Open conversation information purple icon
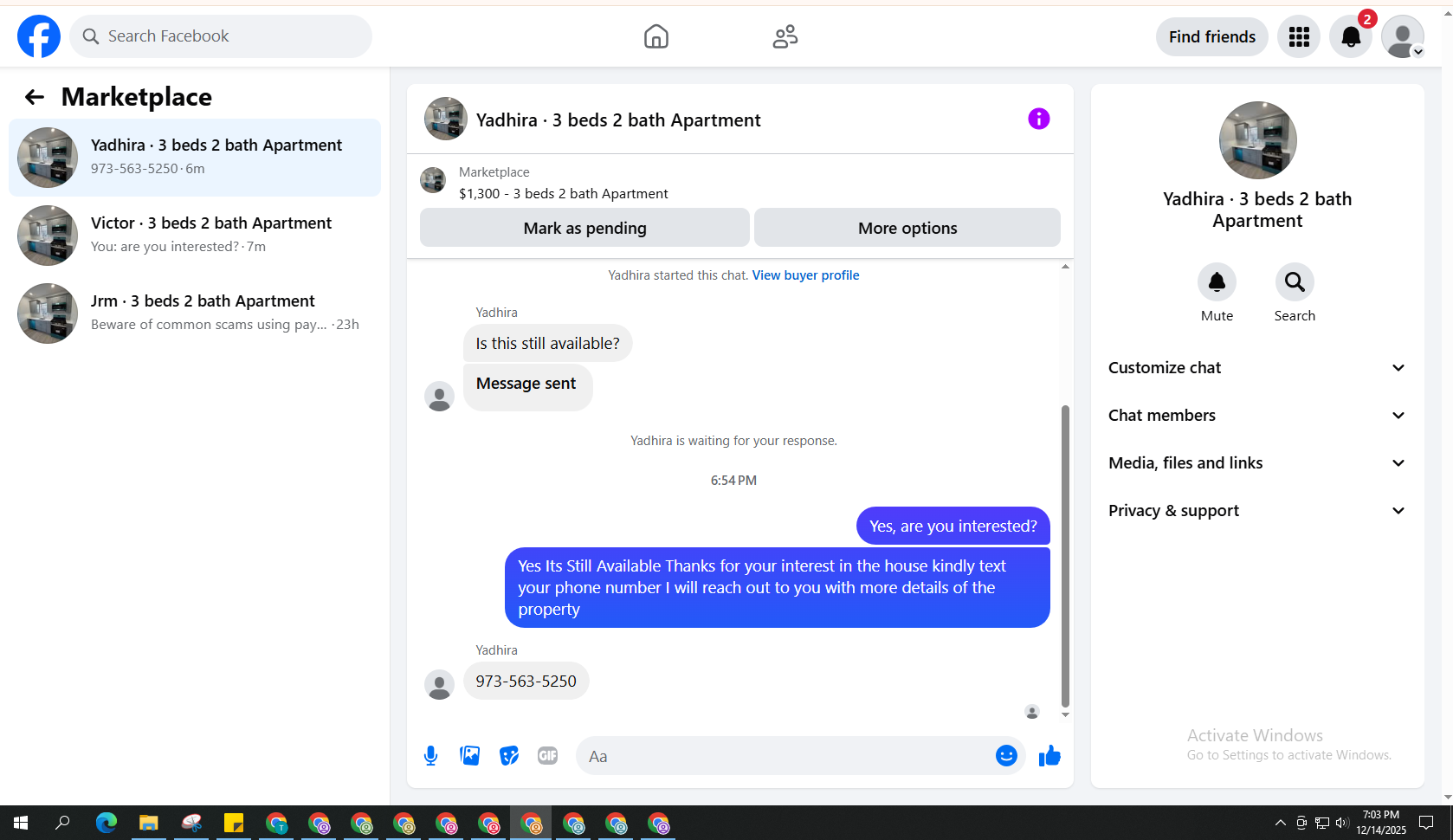 pyautogui.click(x=1039, y=119)
